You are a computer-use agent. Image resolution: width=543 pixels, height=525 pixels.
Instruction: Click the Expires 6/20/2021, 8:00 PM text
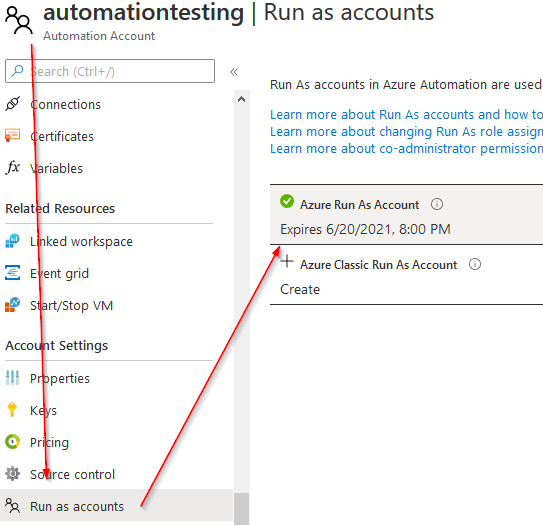[365, 229]
